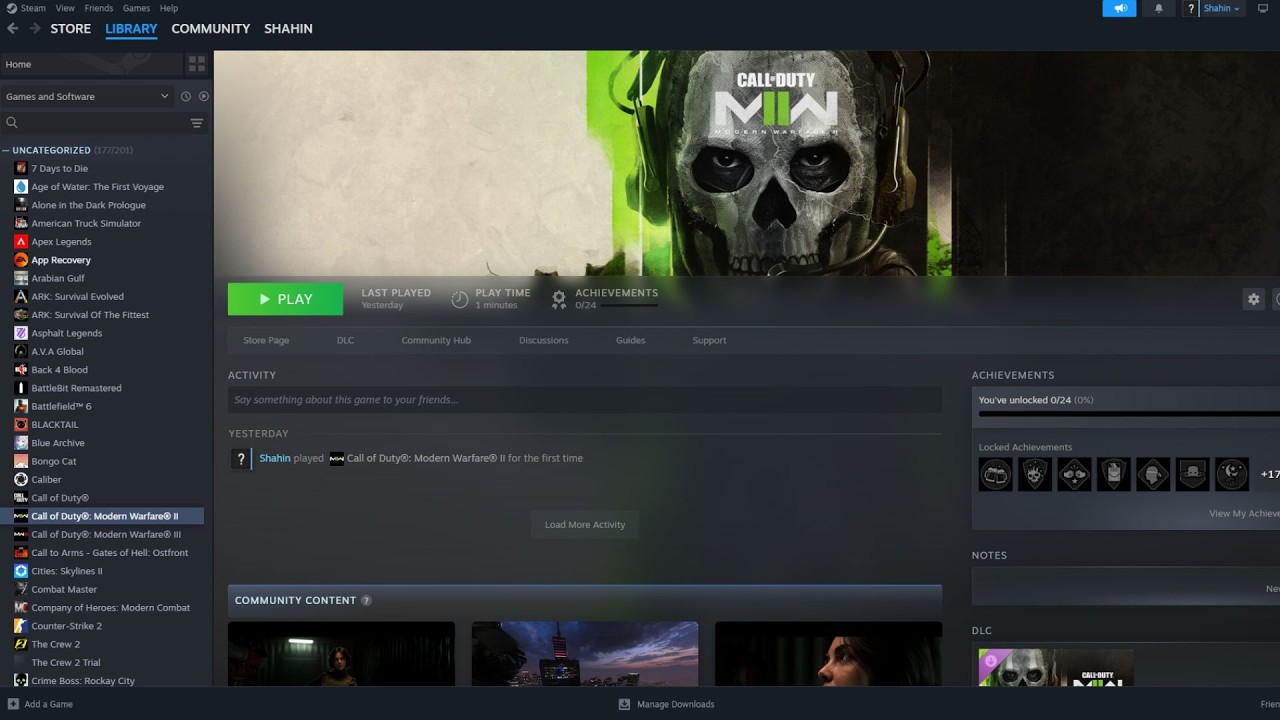This screenshot has height=720, width=1280.
Task: Open the View menu
Action: (x=65, y=8)
